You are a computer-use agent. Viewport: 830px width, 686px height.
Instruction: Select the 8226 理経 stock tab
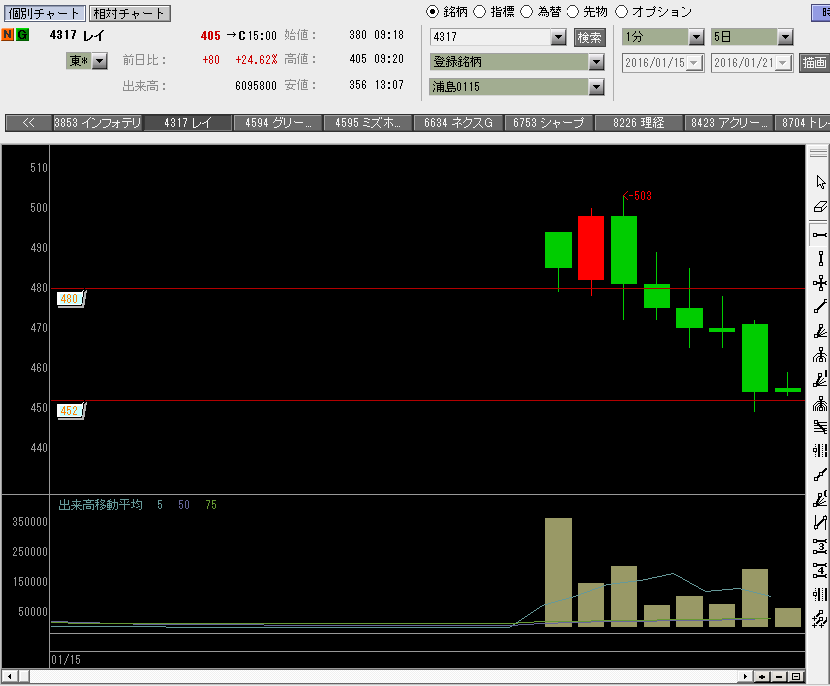638,123
